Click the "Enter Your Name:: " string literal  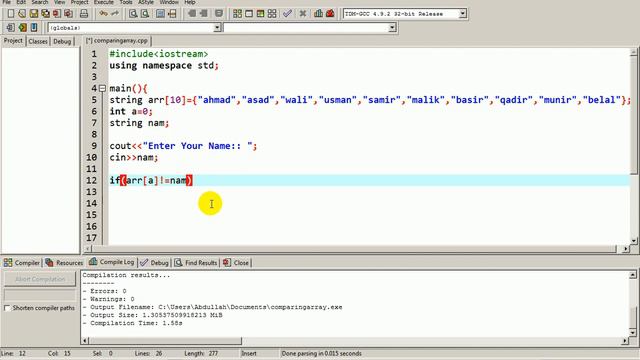198,146
